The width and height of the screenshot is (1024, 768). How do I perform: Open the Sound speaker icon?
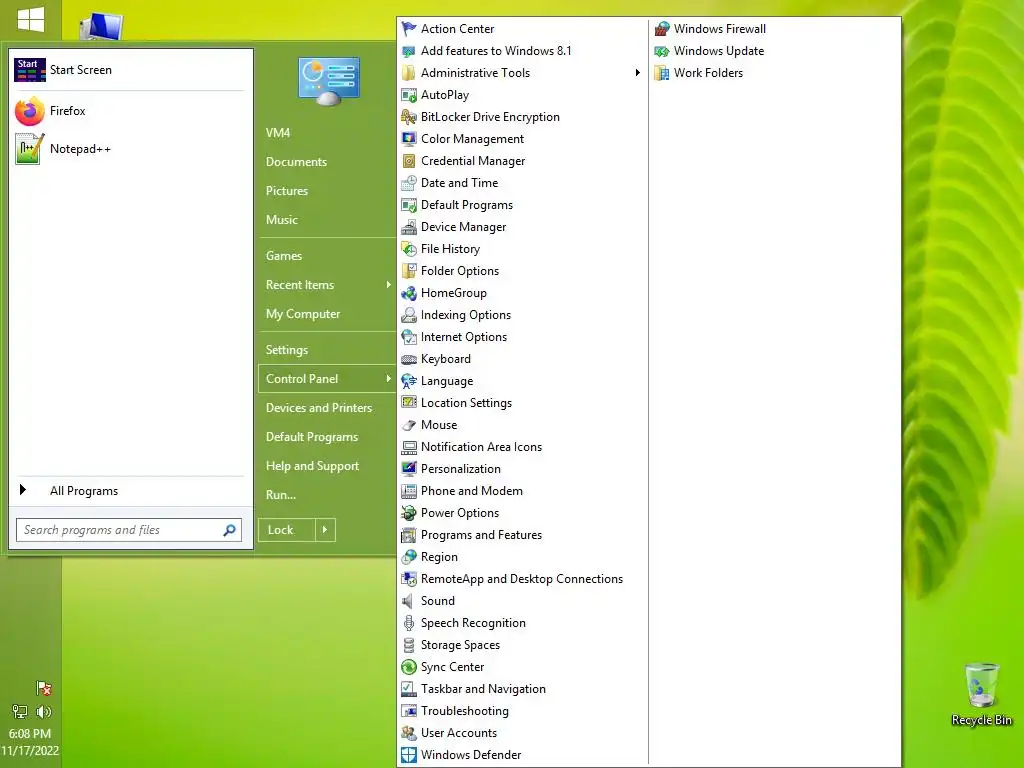click(x=408, y=601)
